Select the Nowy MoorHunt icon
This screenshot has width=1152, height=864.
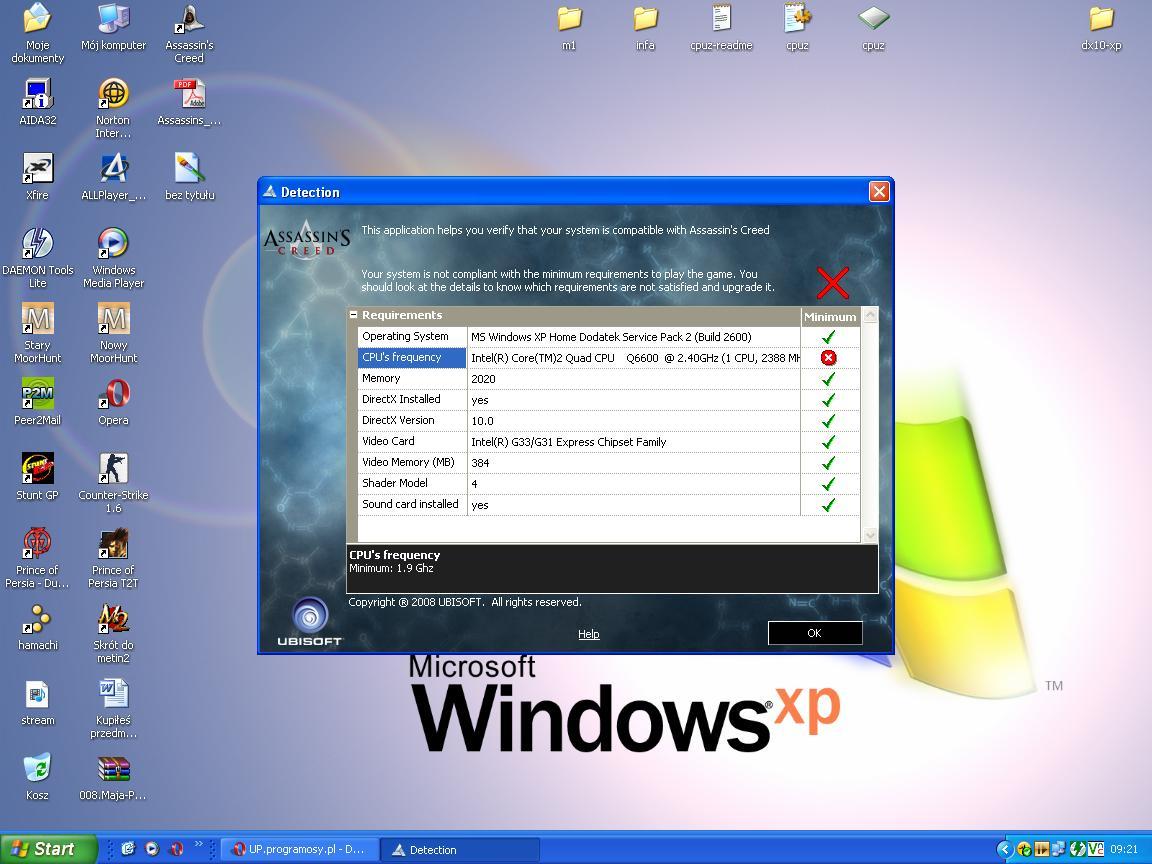pyautogui.click(x=113, y=333)
